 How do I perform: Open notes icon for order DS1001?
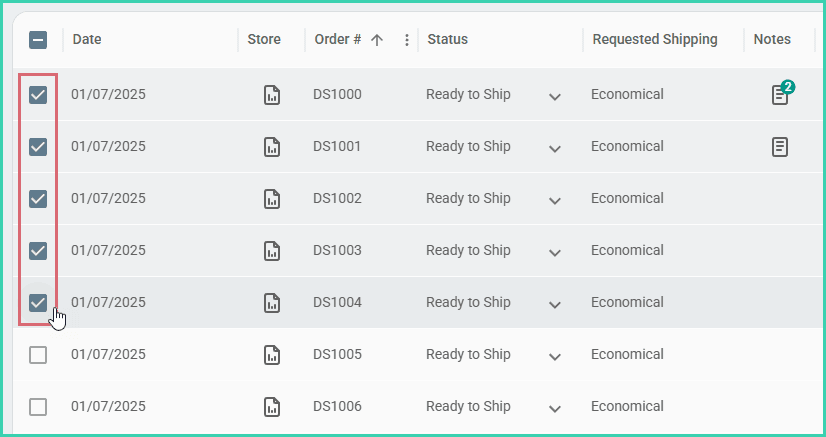coord(780,147)
